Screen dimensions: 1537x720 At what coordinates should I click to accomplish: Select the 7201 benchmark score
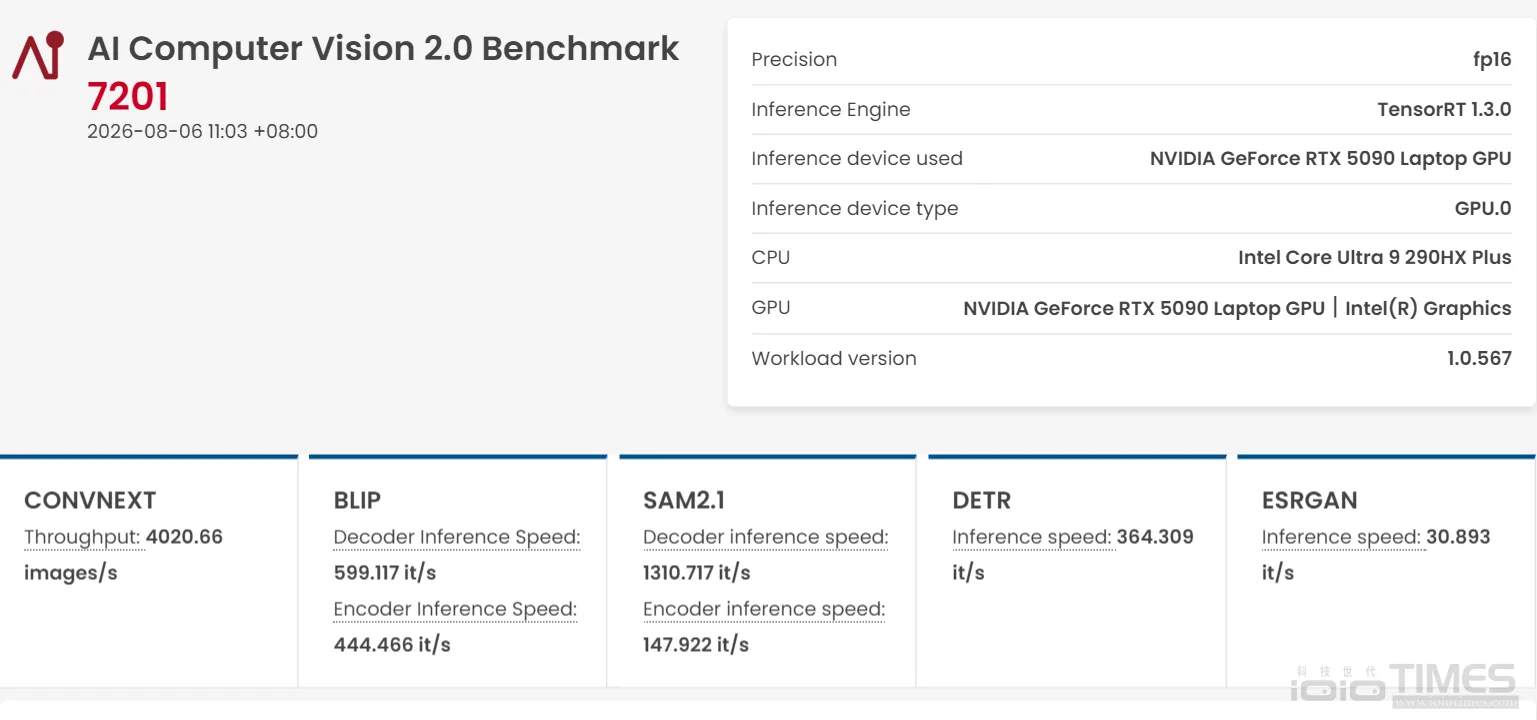pos(128,96)
